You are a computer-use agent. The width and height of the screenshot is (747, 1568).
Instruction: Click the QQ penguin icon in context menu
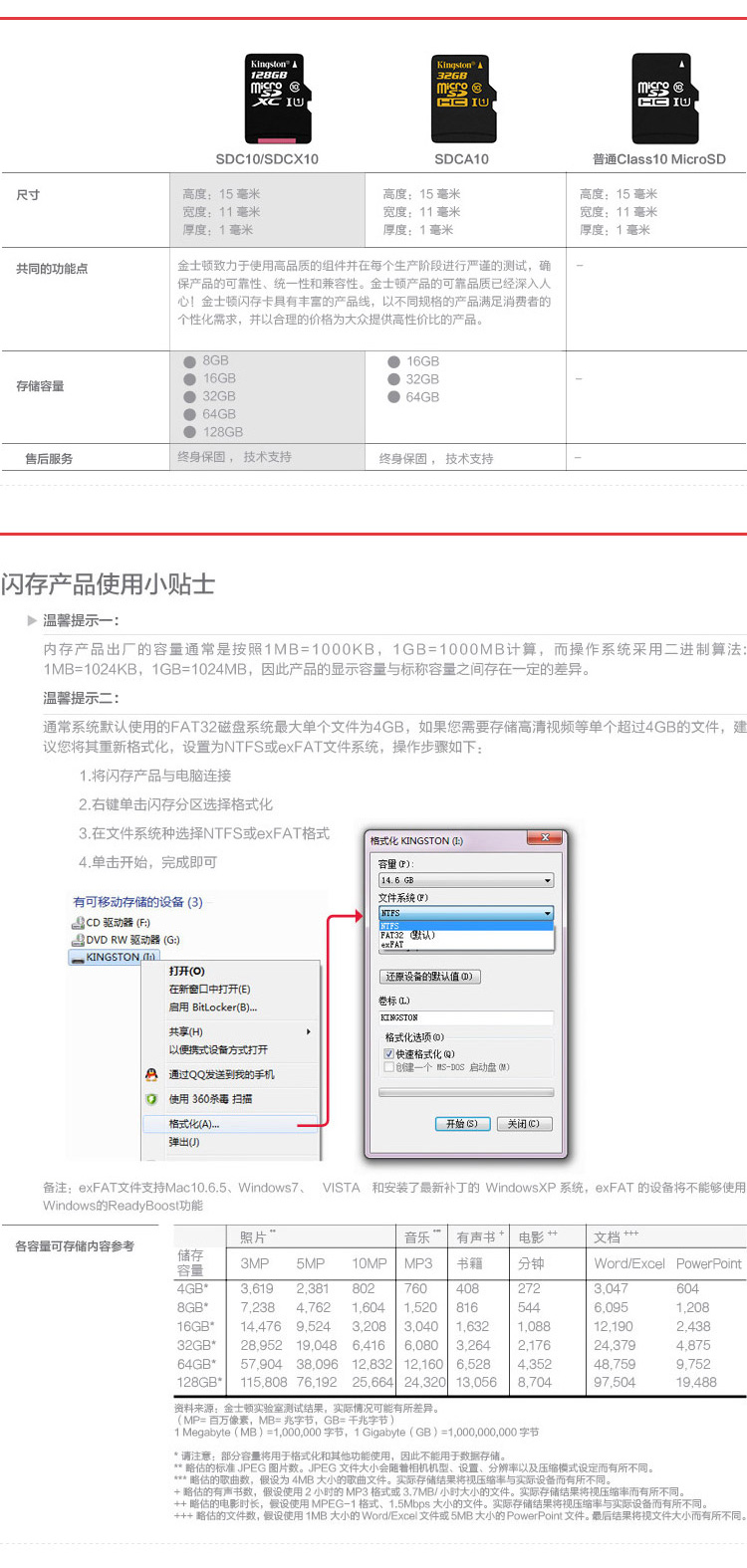click(151, 1075)
